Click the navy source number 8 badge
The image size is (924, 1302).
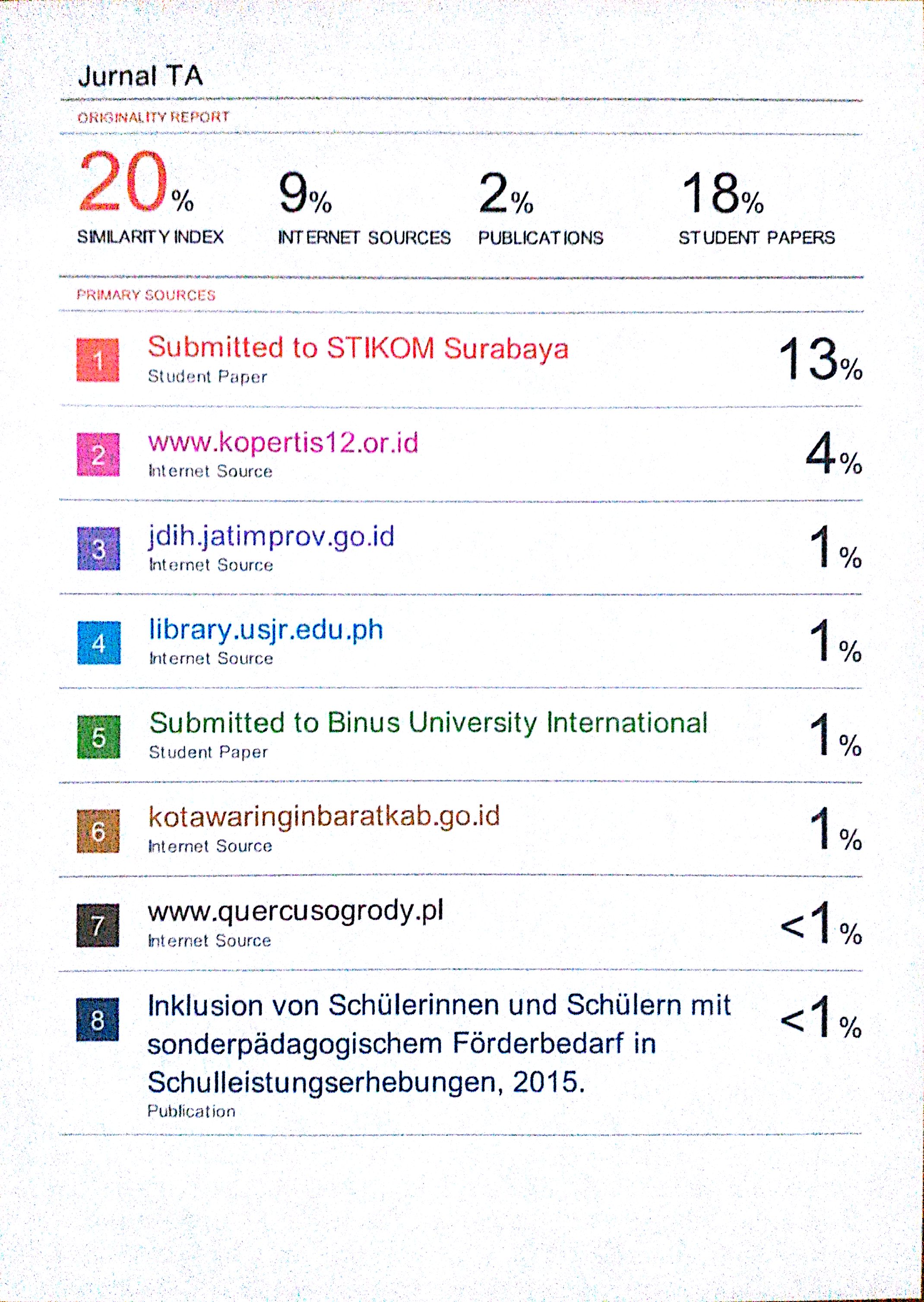point(98,1020)
